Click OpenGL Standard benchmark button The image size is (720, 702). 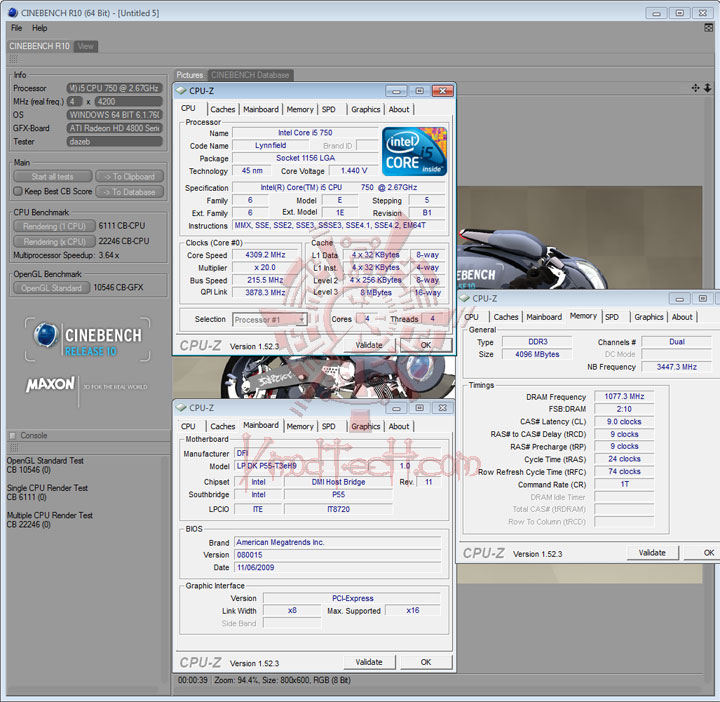tap(51, 288)
